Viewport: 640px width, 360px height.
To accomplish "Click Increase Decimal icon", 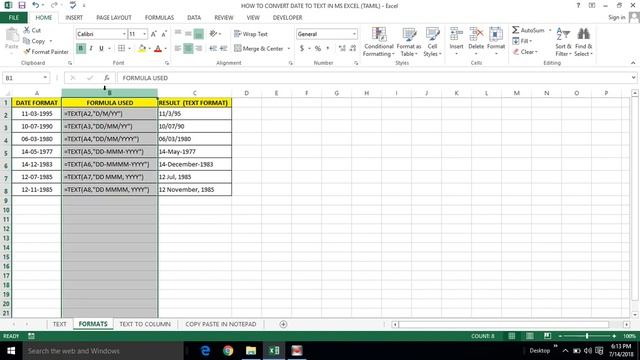I will click(x=342, y=49).
